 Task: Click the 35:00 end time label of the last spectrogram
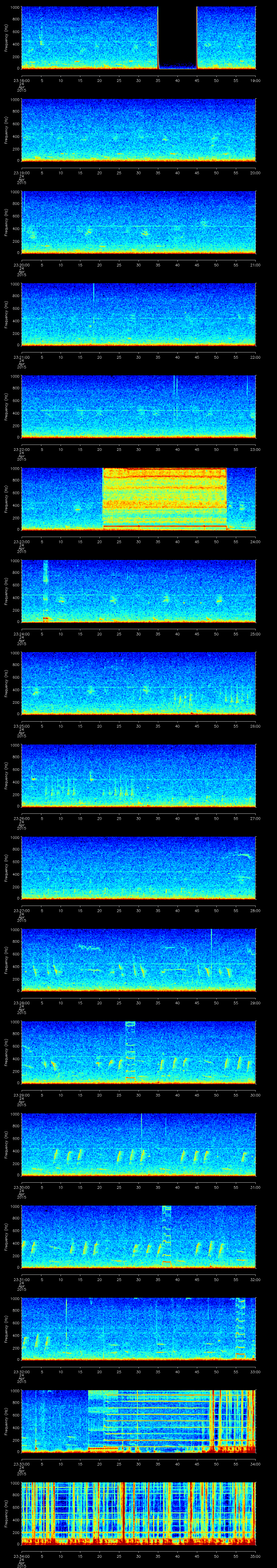click(255, 1556)
